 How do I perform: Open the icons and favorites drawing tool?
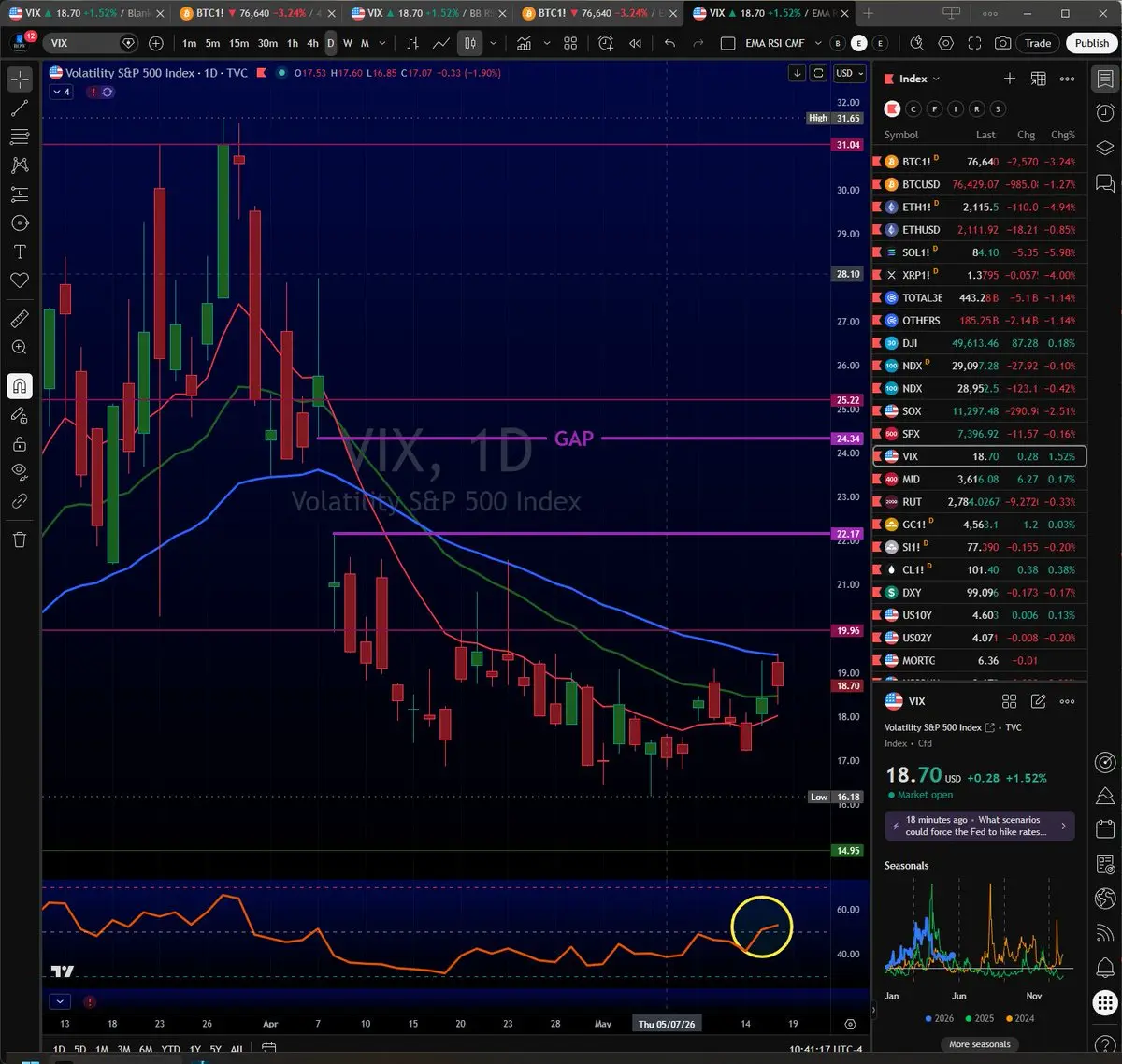20,280
